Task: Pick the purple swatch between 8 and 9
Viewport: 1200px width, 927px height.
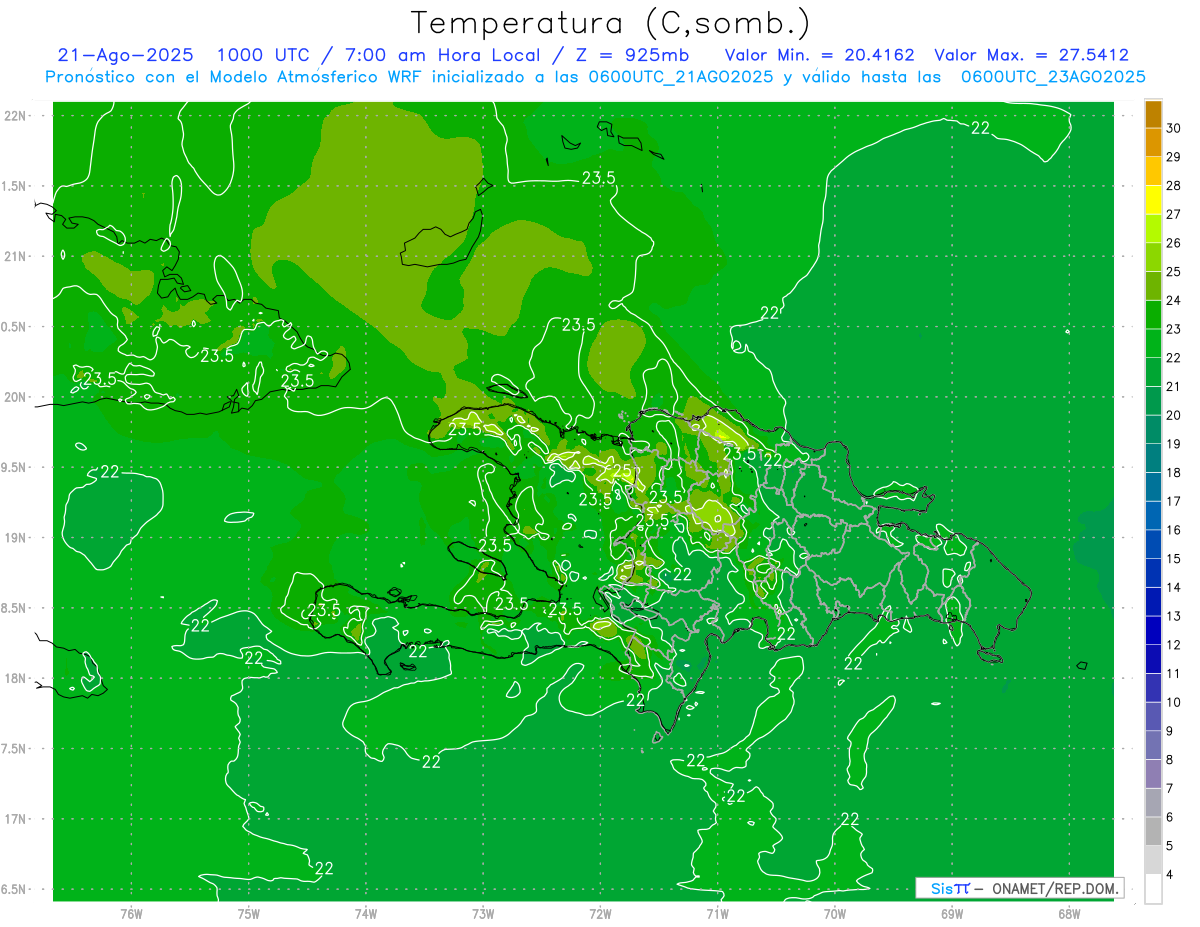Action: [1153, 746]
